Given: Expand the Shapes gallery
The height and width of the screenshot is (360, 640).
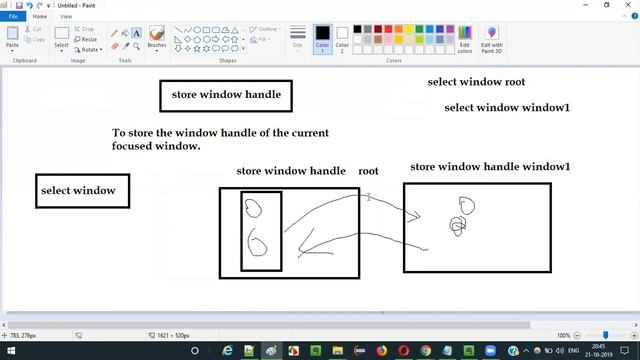Looking at the screenshot, I should 244,49.
